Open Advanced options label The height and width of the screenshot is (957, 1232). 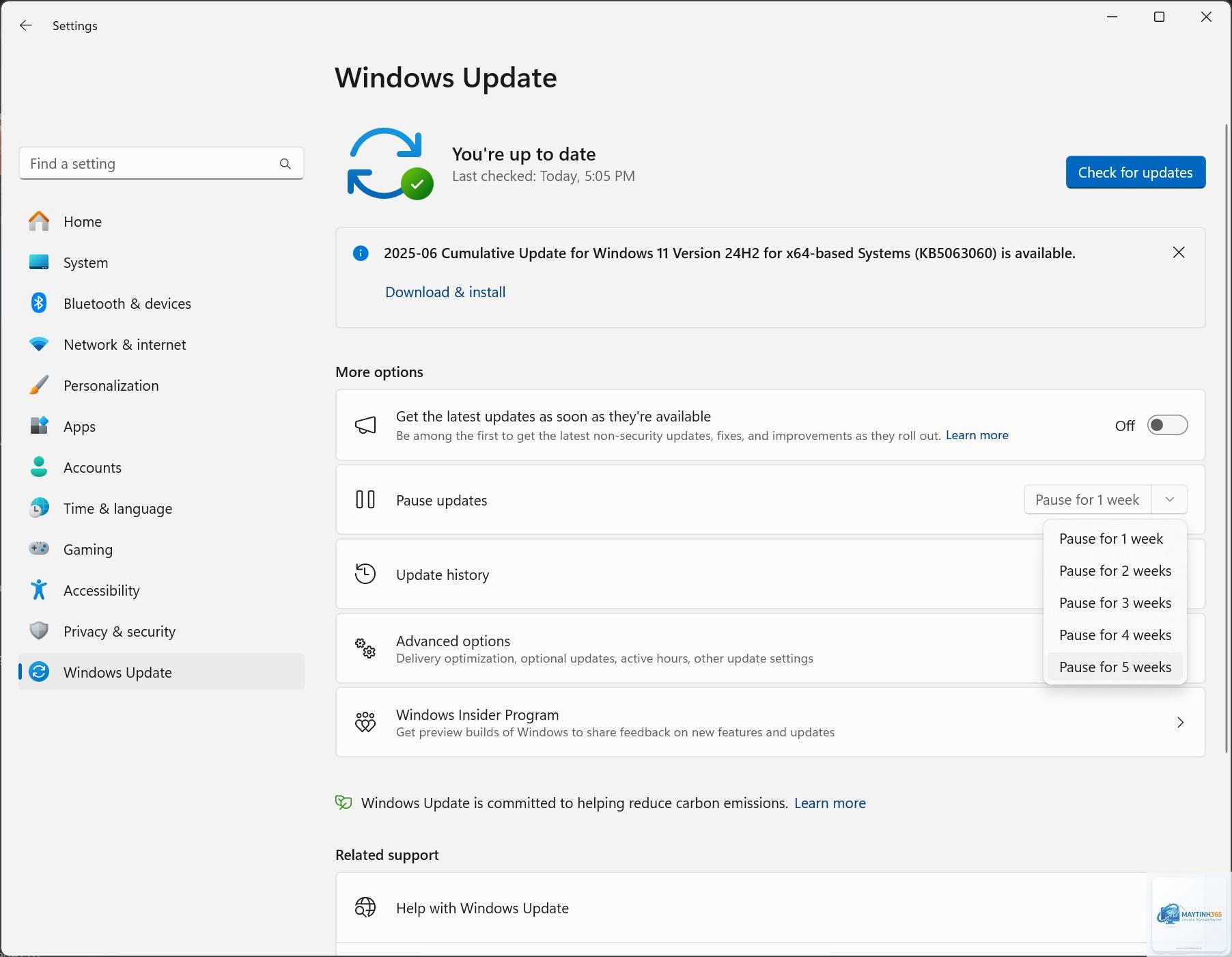[453, 641]
